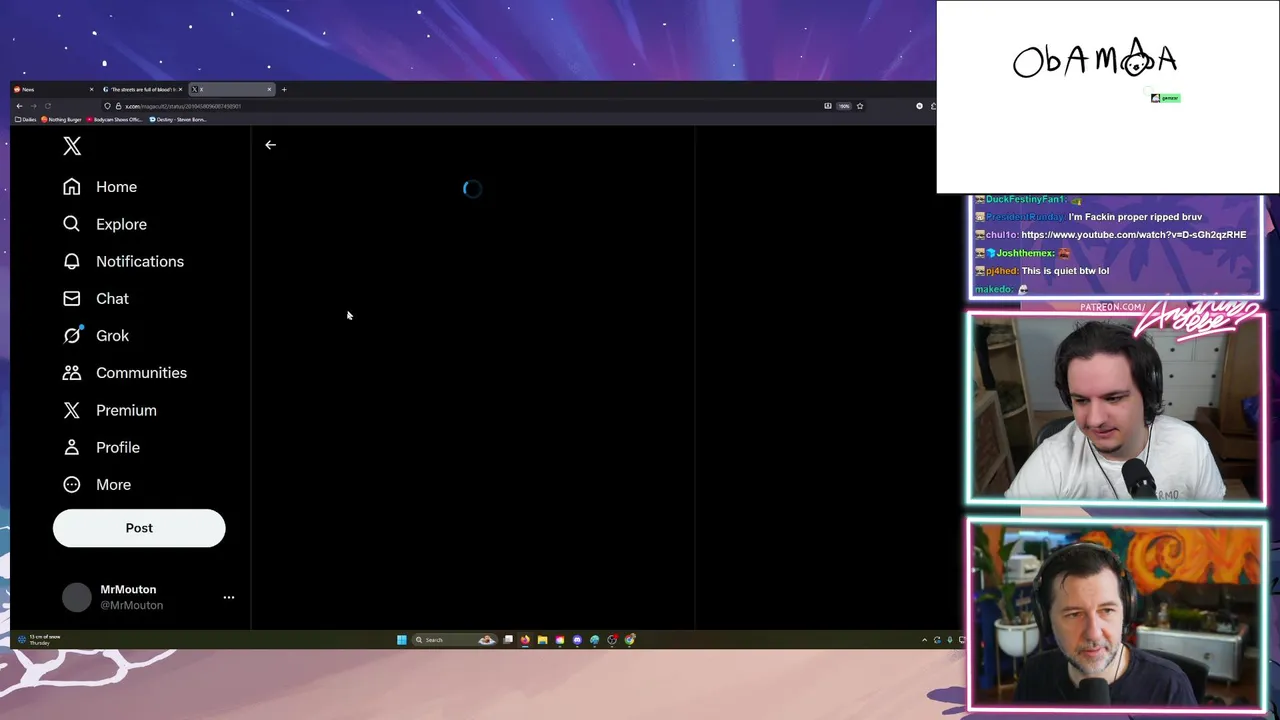1280x720 pixels.
Task: Click the white Post button
Action: point(139,528)
